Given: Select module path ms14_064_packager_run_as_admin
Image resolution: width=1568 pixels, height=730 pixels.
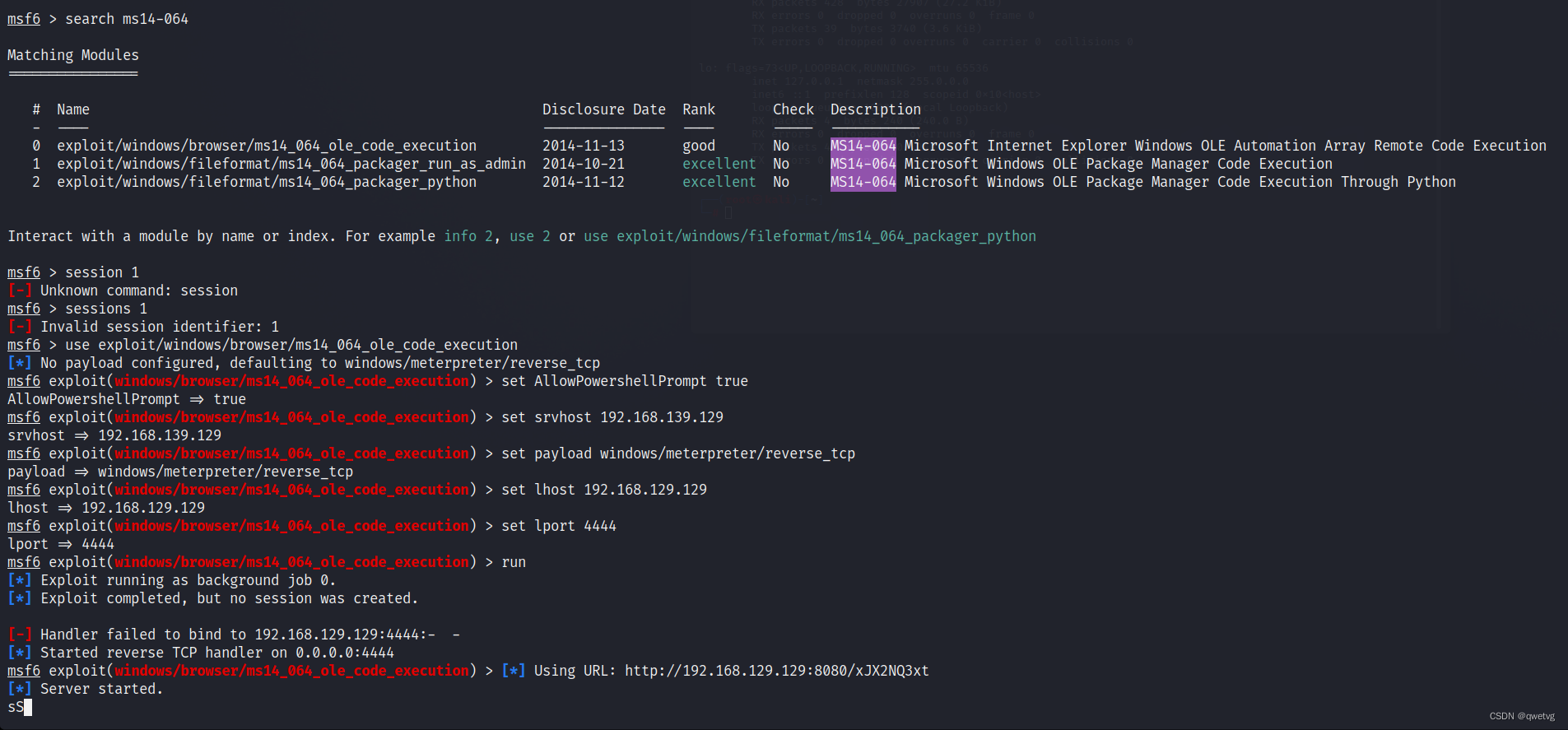Looking at the screenshot, I should pos(291,164).
